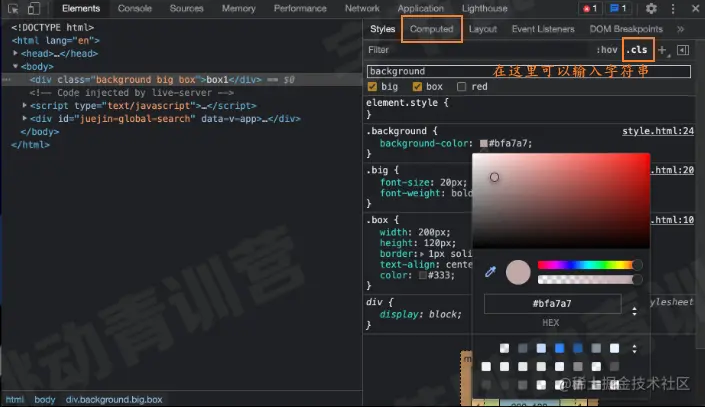
Task: Open the Network tab
Action: coord(362,9)
